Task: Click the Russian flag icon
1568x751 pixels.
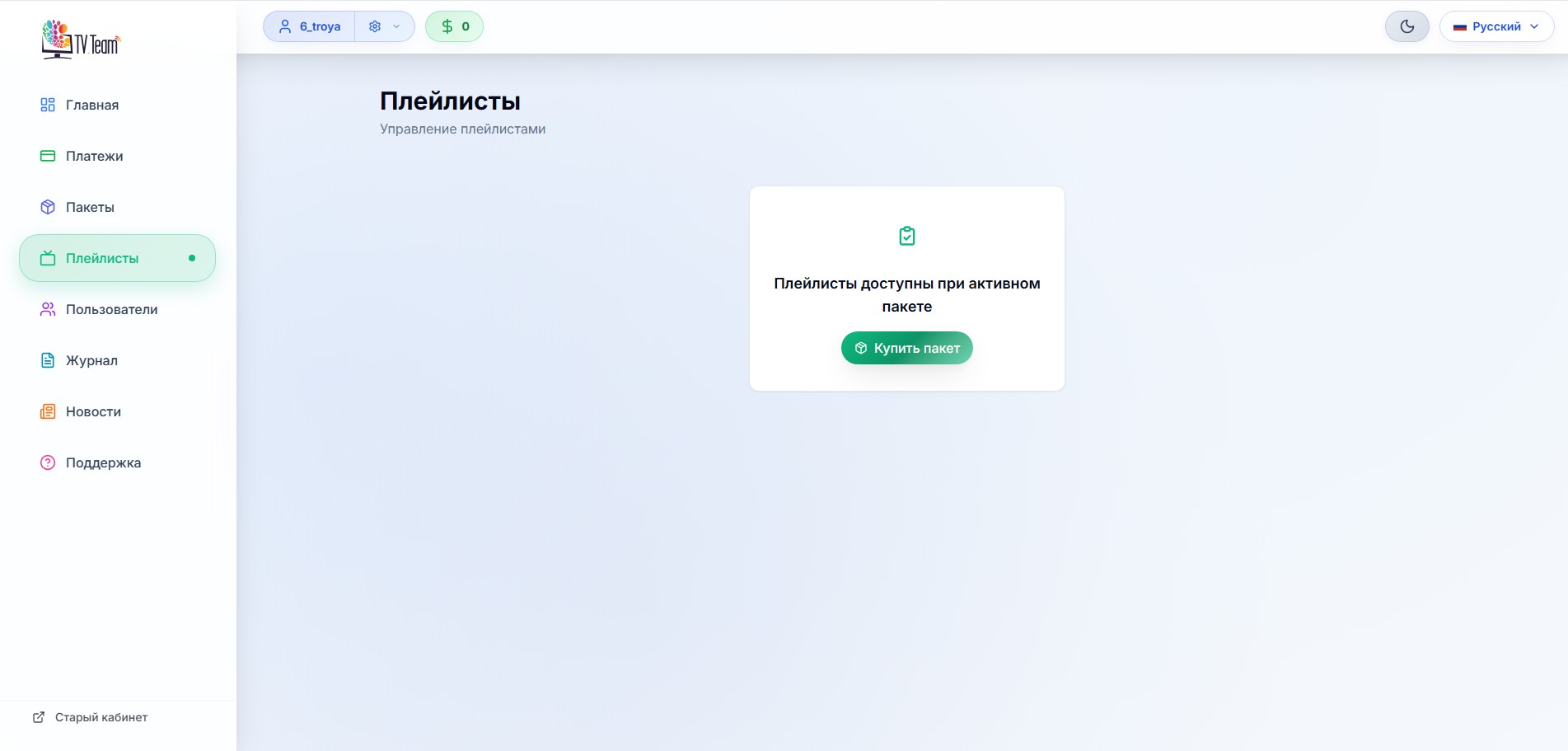Action: pos(1459,27)
